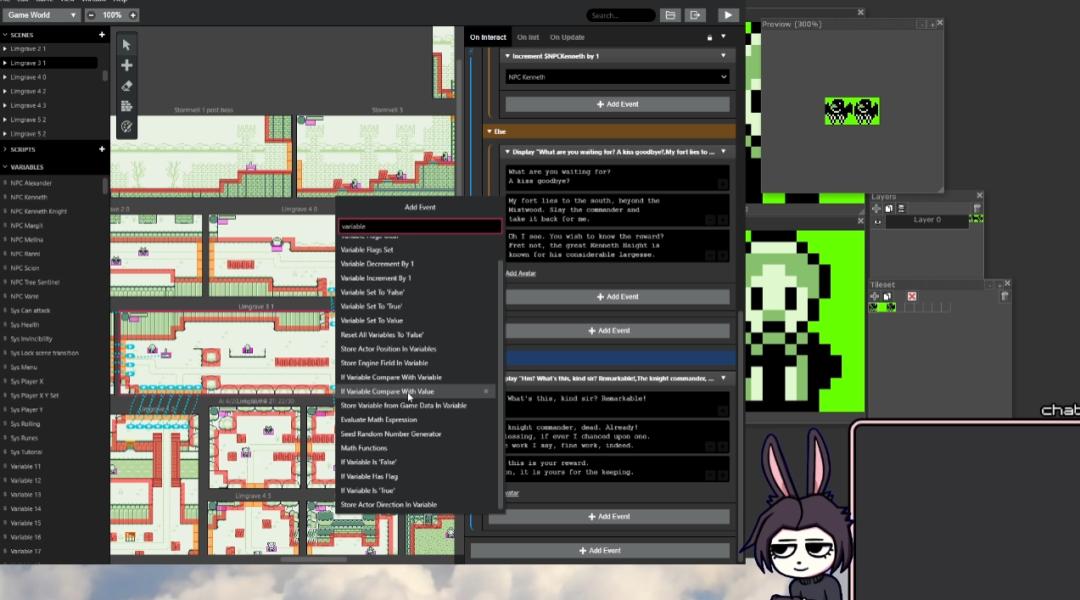The width and height of the screenshot is (1080, 600).
Task: Switch to the On Init tab
Action: point(528,37)
